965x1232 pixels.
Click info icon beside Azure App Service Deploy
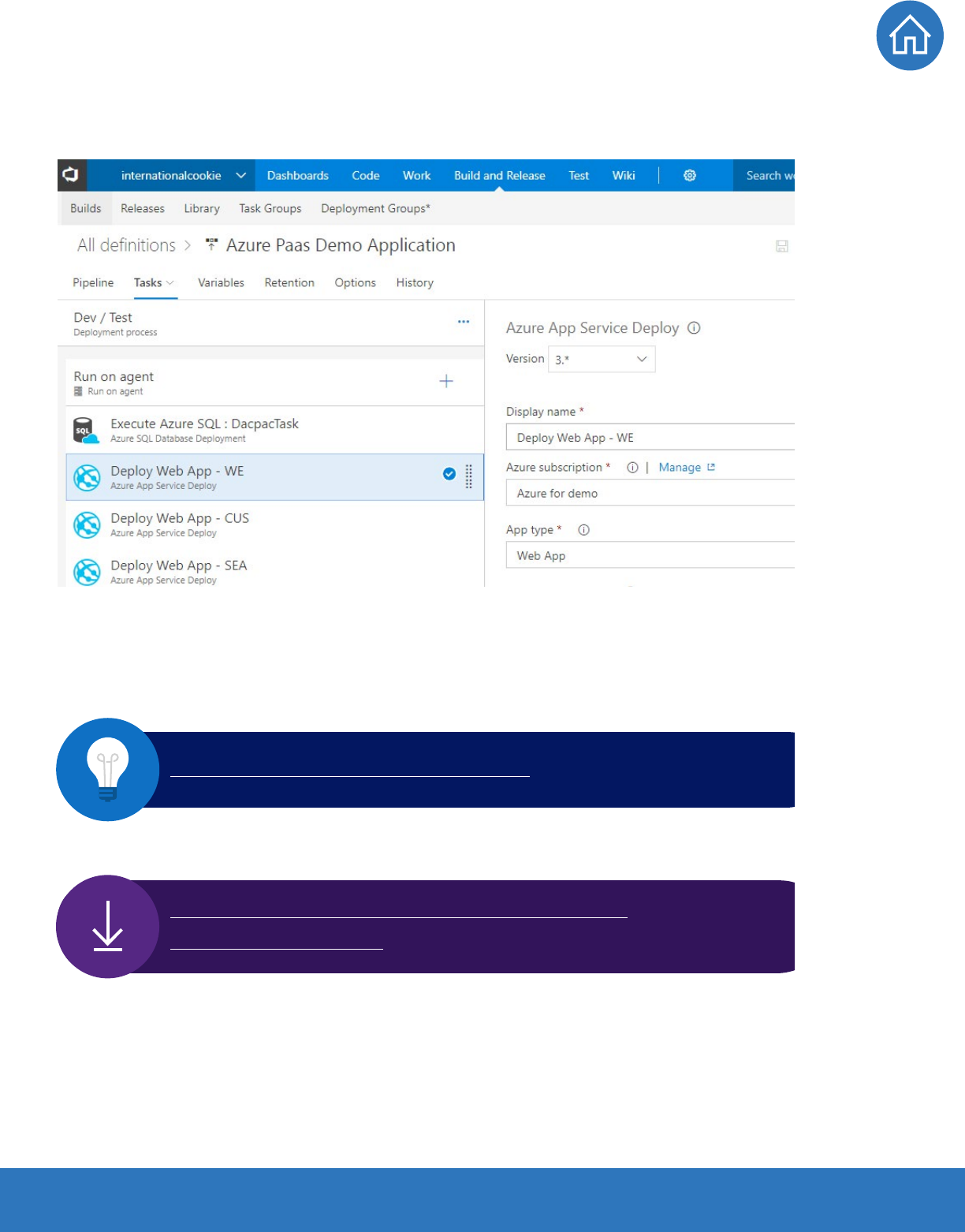coord(694,328)
